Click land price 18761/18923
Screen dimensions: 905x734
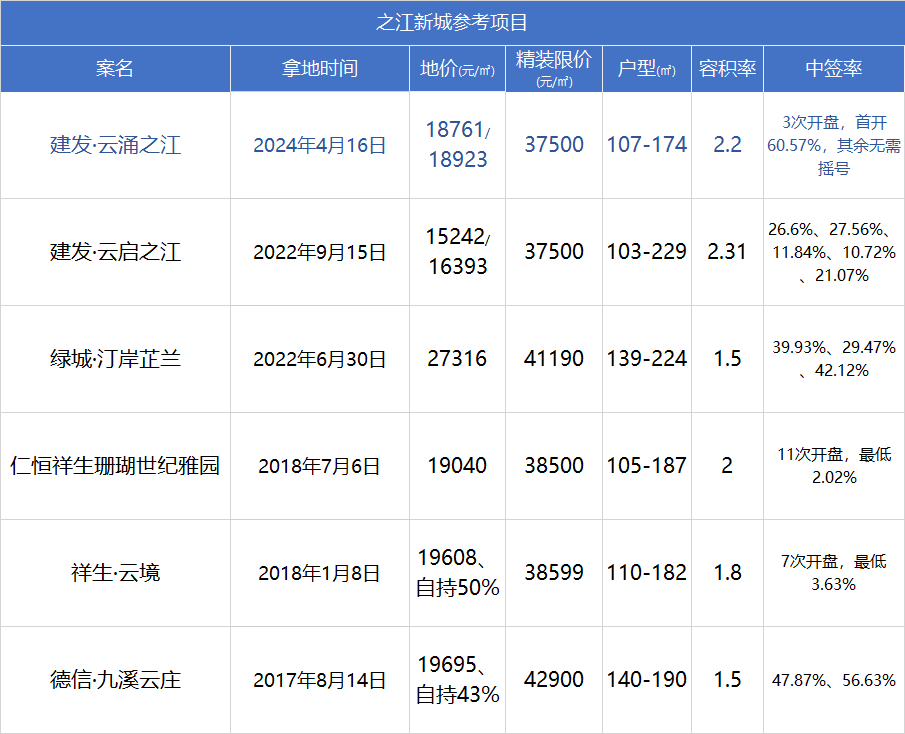[x=458, y=145]
